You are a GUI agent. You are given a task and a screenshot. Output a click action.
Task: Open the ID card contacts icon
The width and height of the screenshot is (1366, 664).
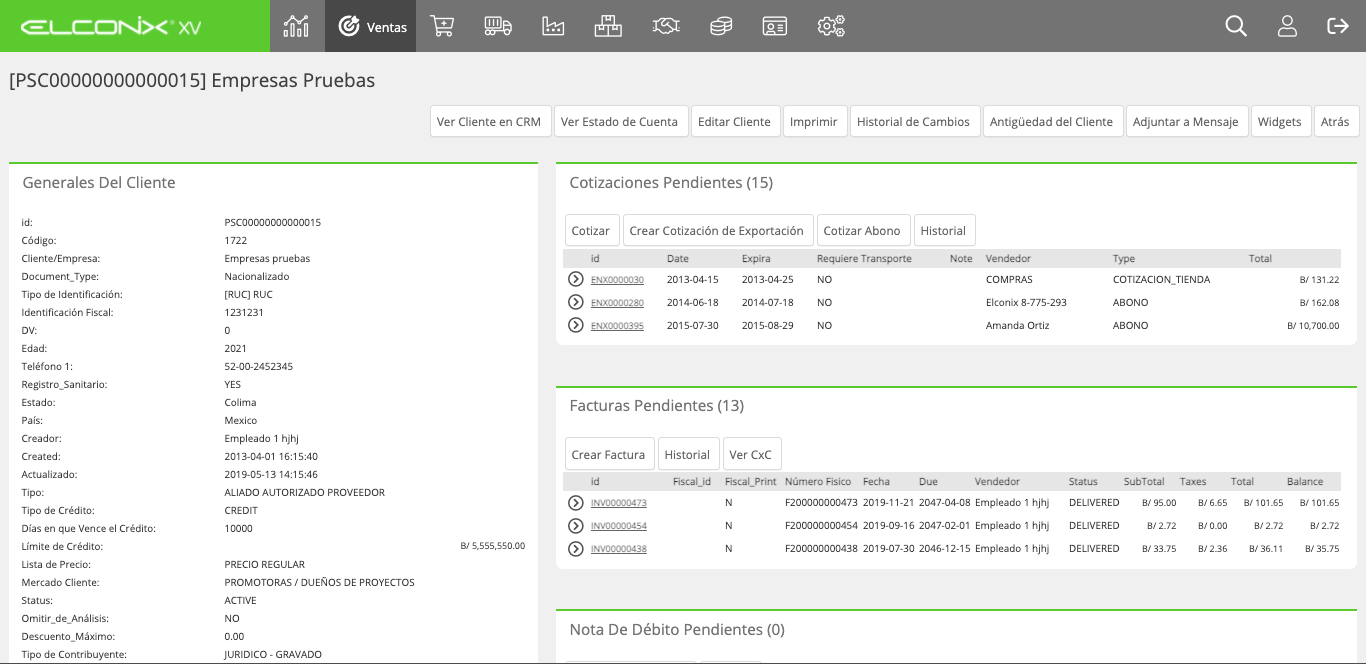775,26
